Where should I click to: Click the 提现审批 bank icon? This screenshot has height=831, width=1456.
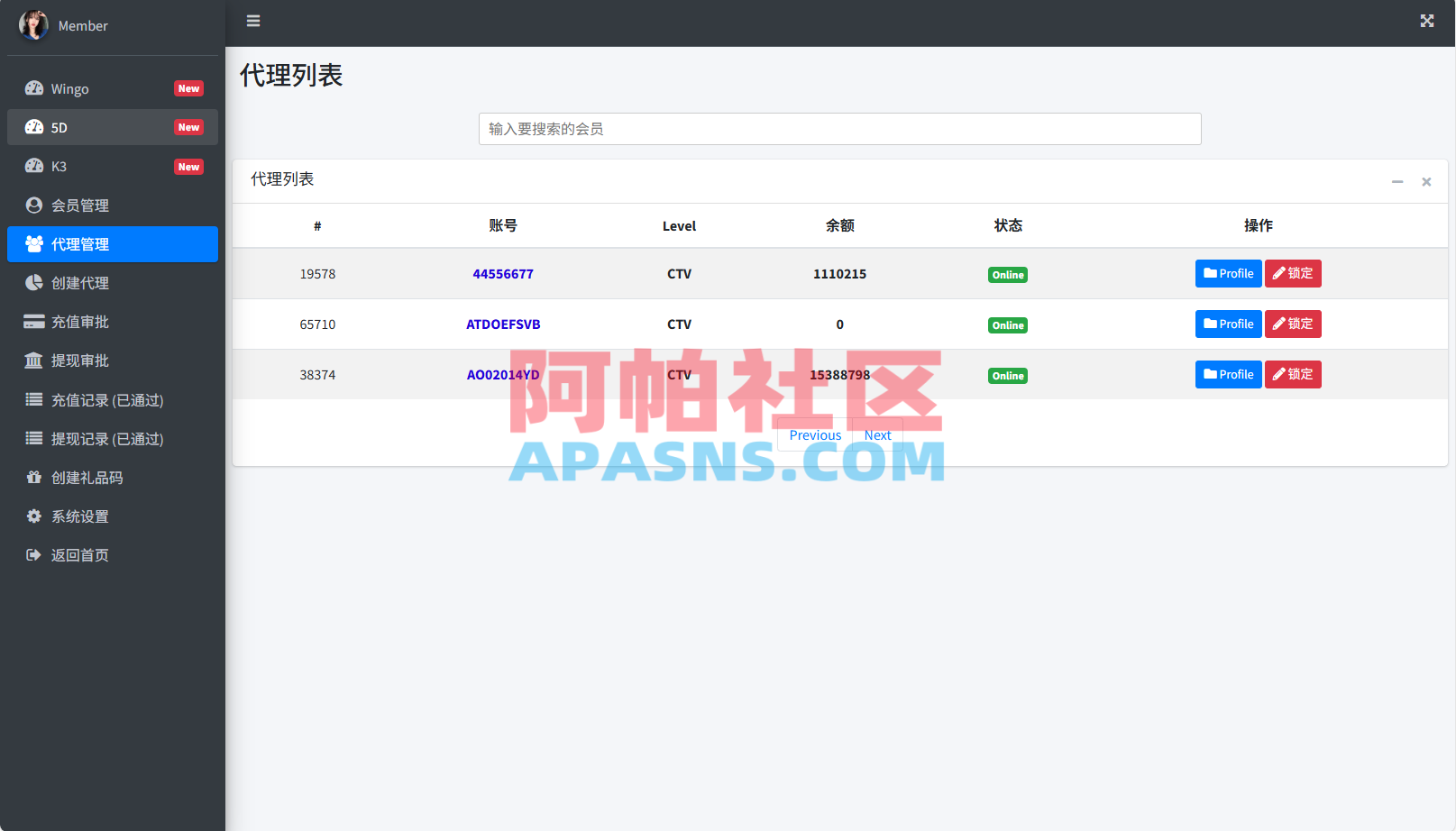pyautogui.click(x=34, y=361)
